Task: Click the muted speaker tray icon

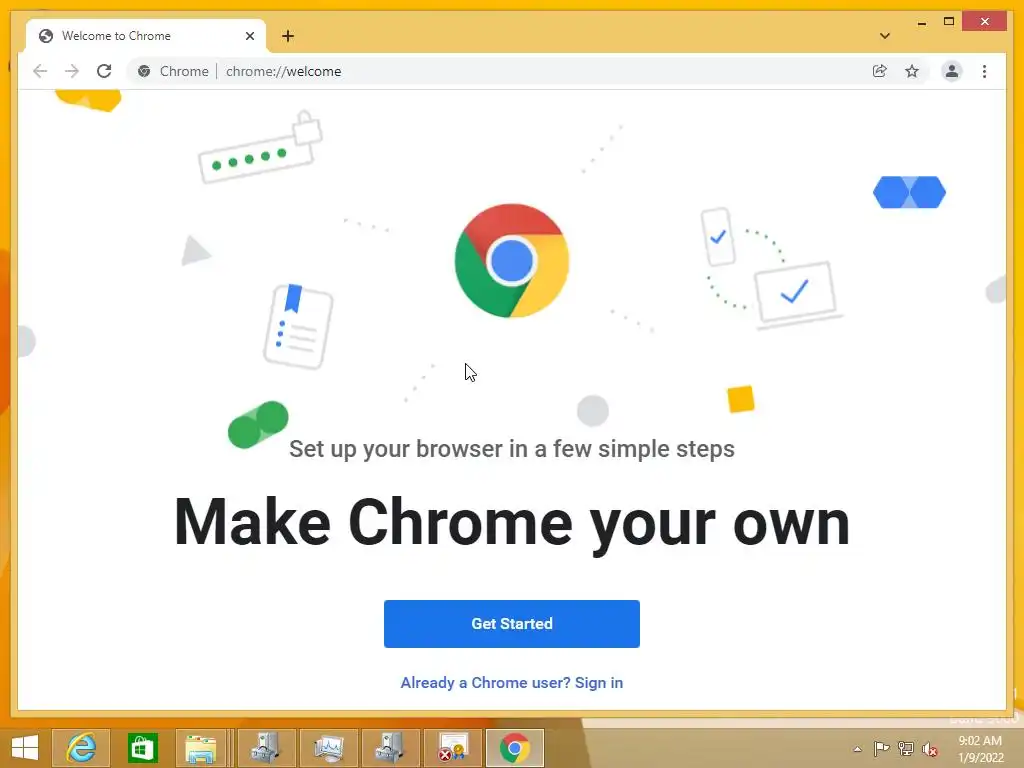Action: click(929, 749)
